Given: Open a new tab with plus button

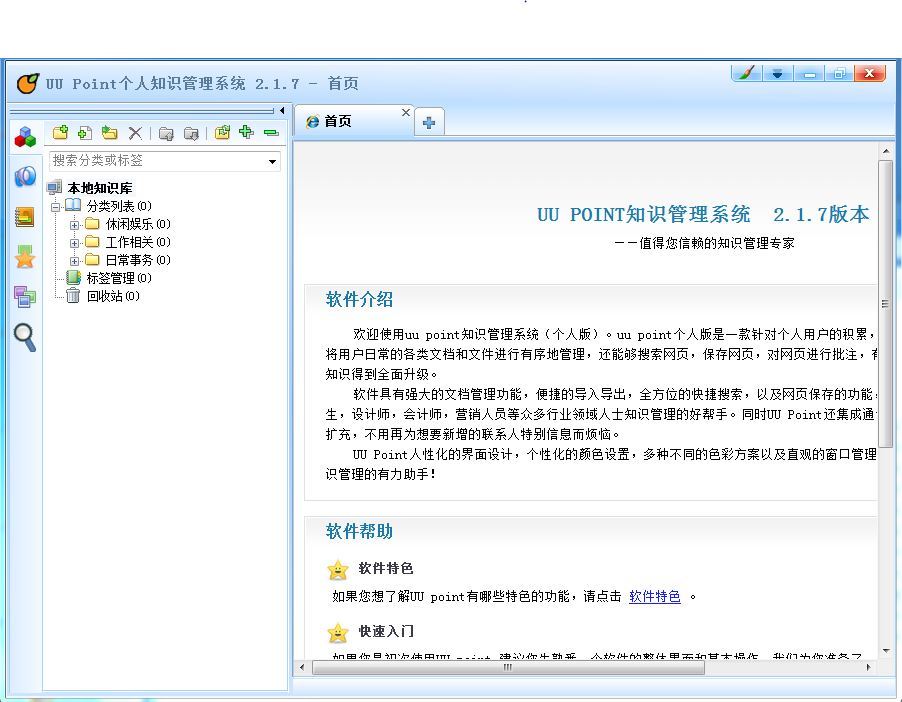Looking at the screenshot, I should tap(429, 122).
